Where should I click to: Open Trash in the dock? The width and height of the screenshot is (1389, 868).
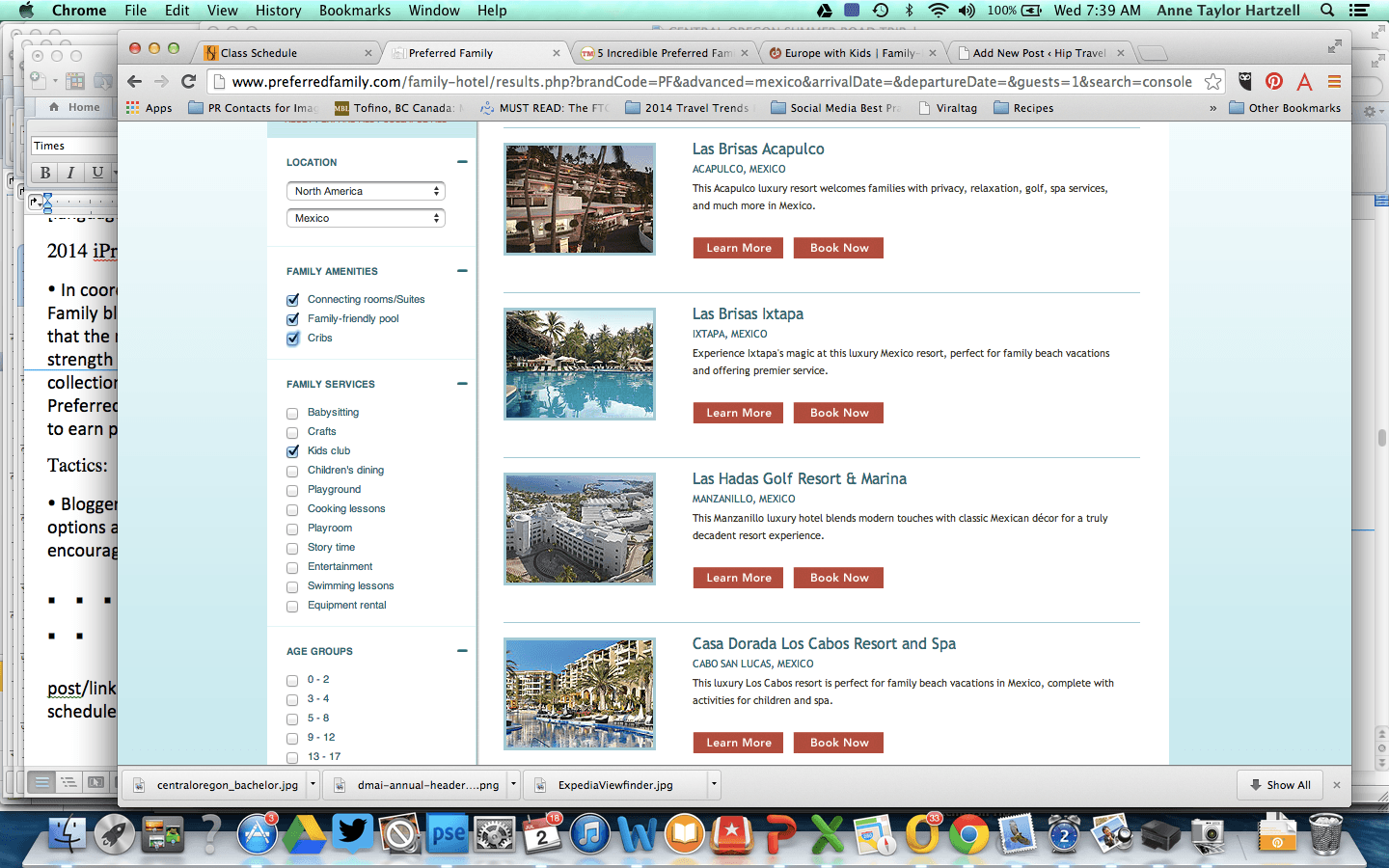tap(1326, 833)
